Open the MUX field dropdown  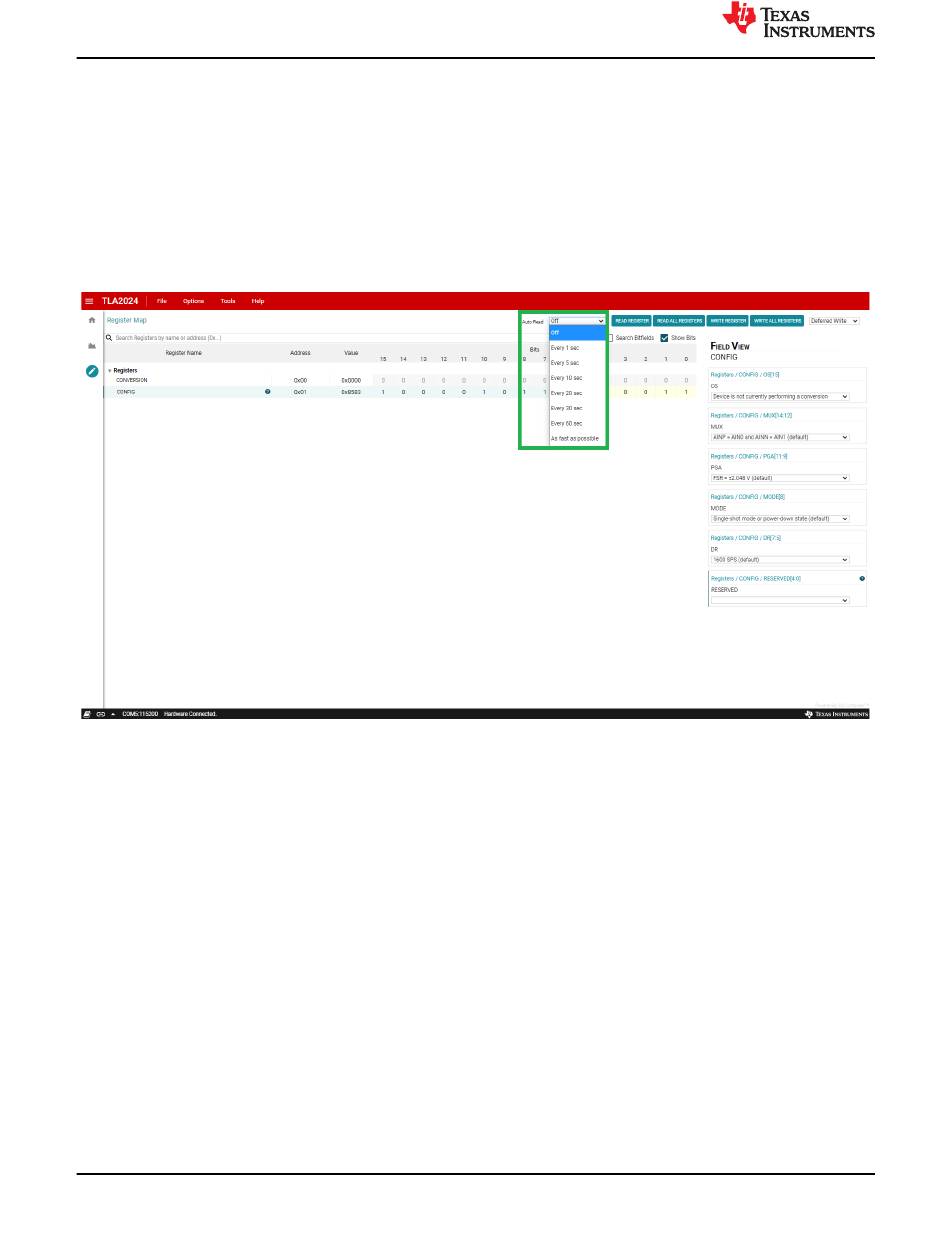coord(780,437)
